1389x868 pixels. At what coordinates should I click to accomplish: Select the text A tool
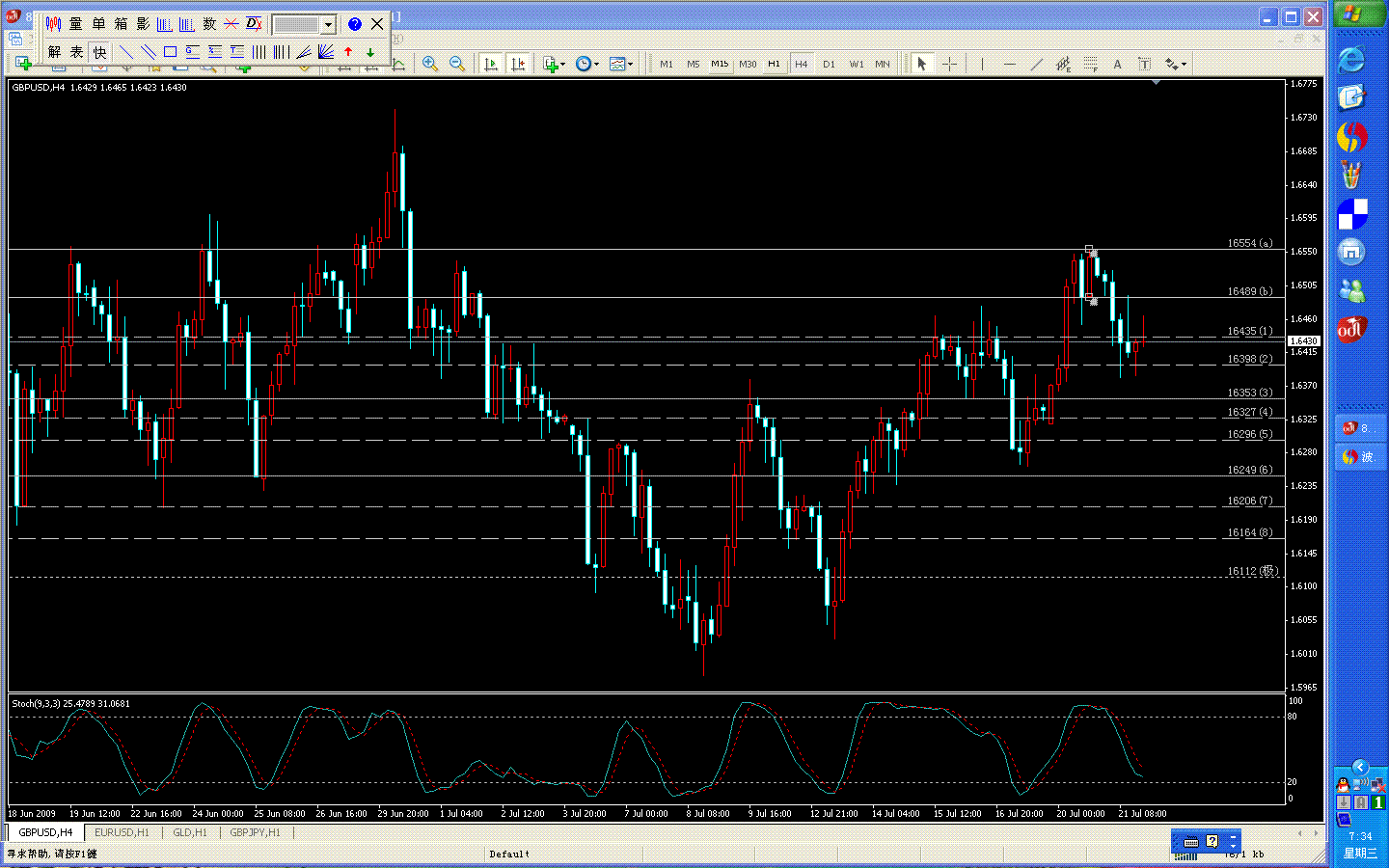click(1117, 64)
